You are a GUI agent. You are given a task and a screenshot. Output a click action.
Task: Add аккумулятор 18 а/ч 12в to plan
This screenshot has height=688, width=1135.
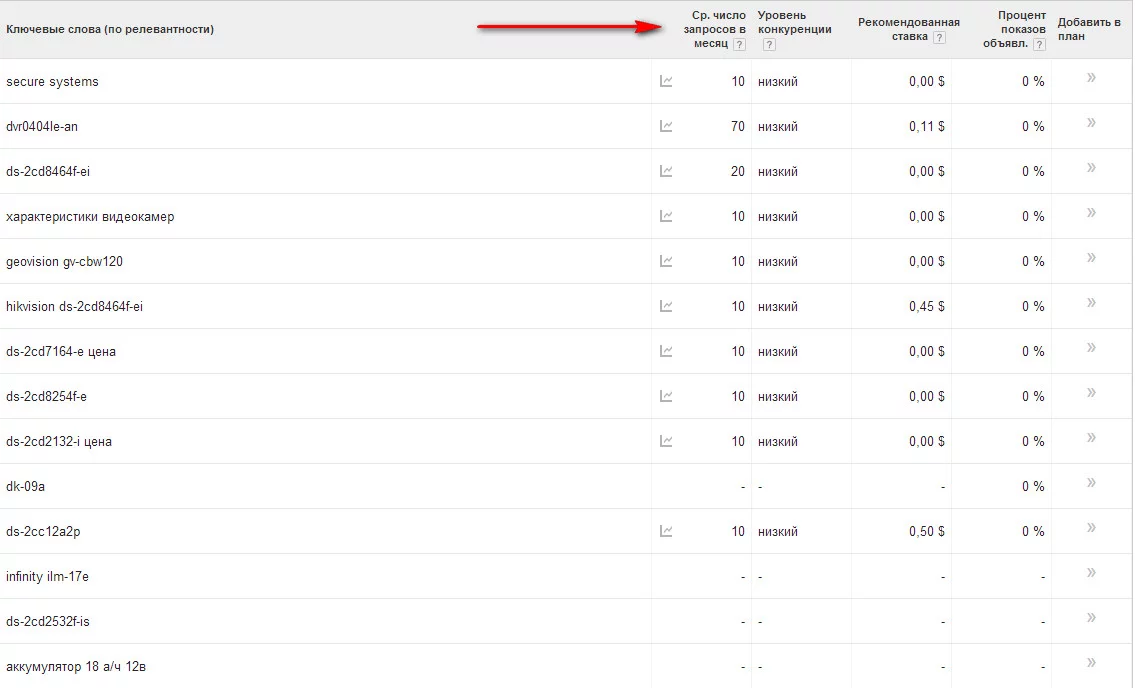click(x=1091, y=662)
